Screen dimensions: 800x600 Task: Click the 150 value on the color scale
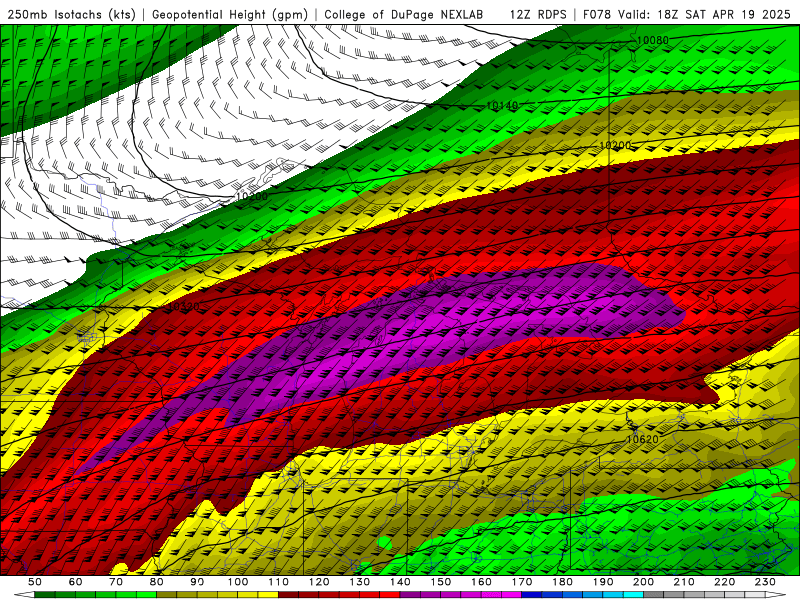(441, 582)
